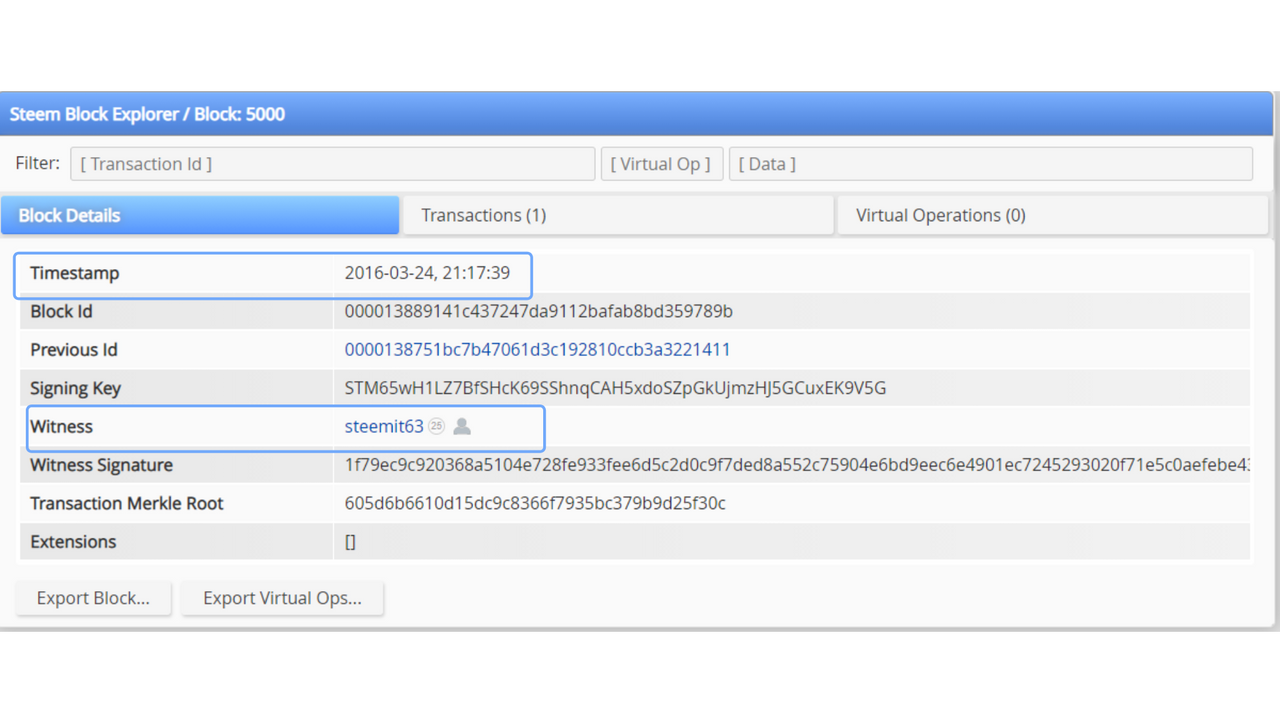Click the Timestamp row label
Screen dimensions: 1280x720
(x=74, y=273)
